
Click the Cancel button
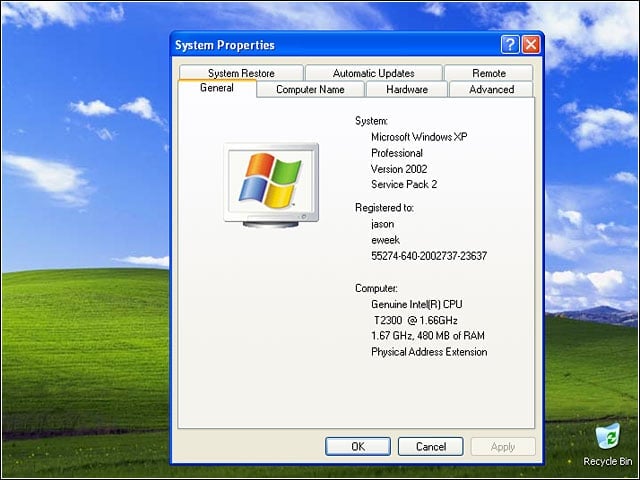(431, 447)
